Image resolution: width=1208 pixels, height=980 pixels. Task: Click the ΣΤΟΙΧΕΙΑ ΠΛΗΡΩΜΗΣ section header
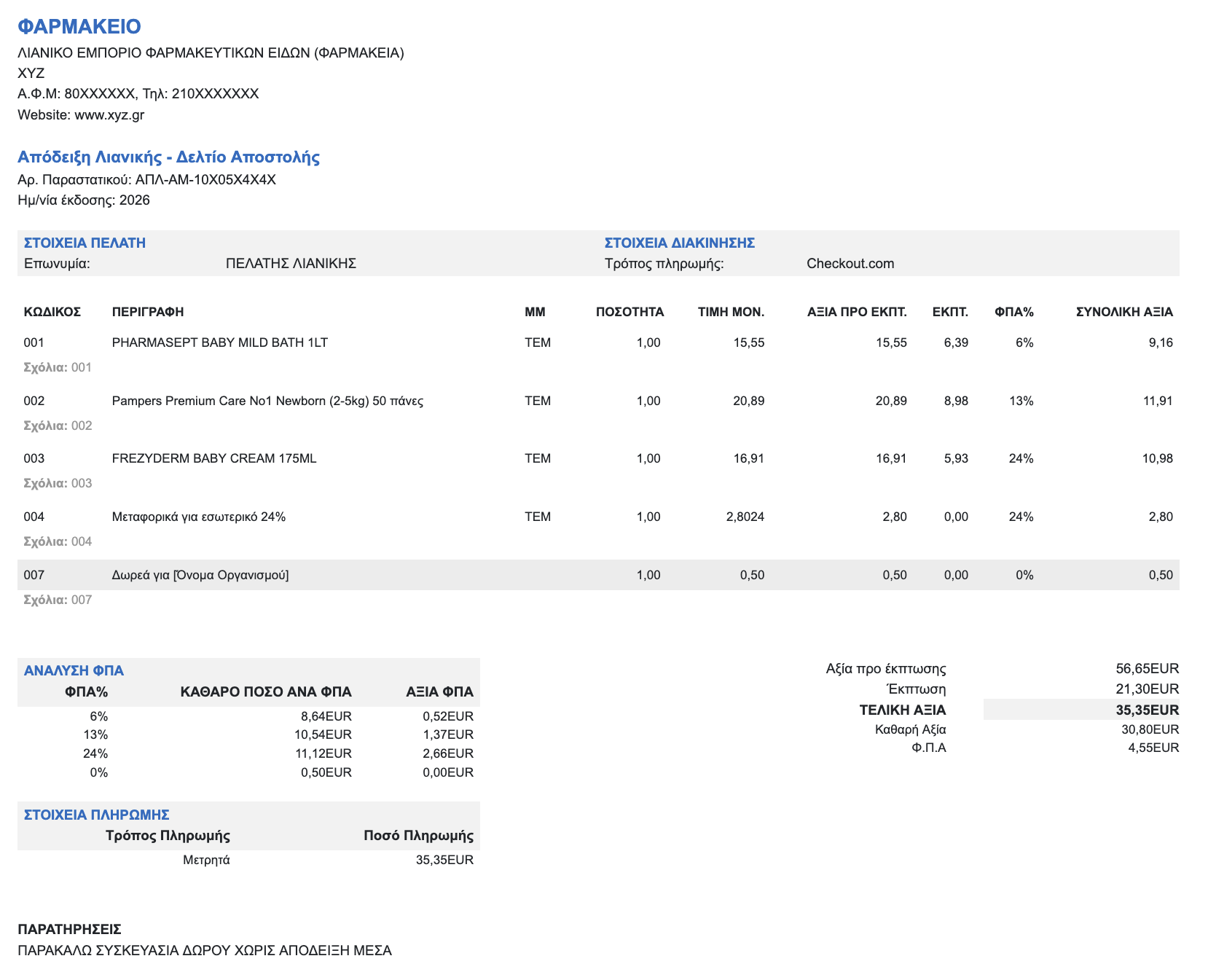coord(96,815)
